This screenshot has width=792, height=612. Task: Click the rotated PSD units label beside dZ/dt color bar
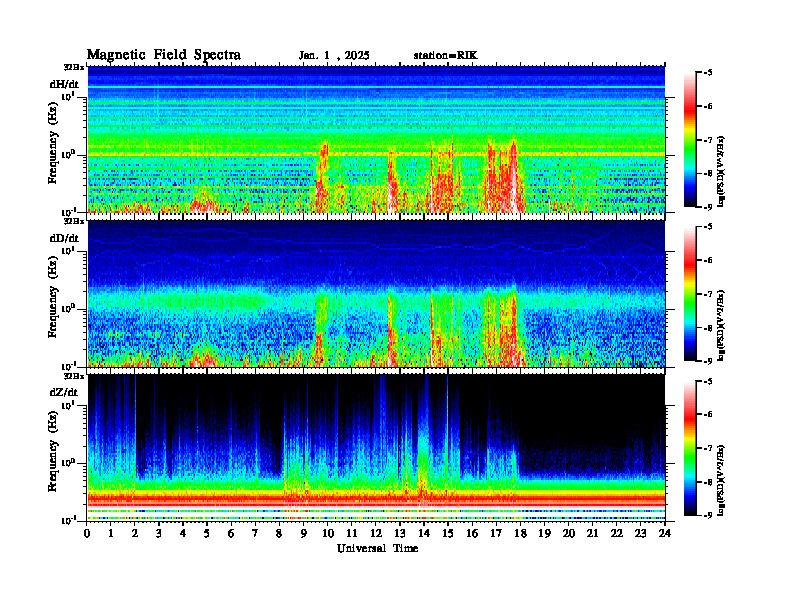pos(721,479)
